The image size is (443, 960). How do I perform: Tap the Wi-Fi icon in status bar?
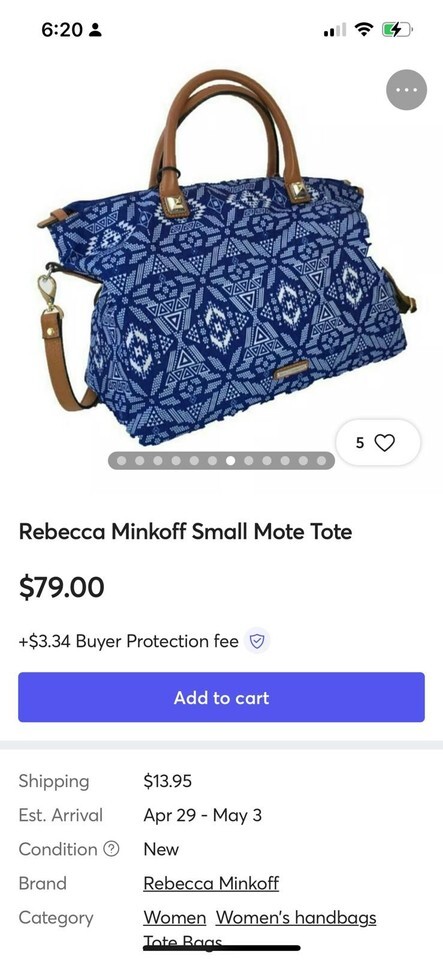pyautogui.click(x=365, y=29)
